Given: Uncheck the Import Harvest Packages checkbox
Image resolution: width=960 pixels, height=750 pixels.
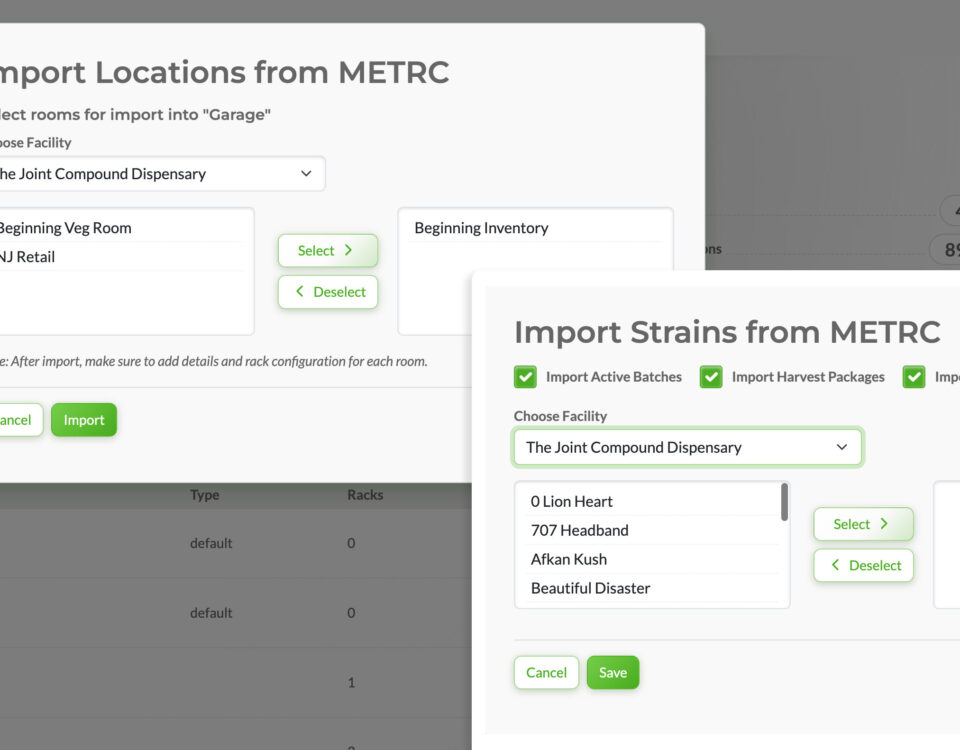Looking at the screenshot, I should coord(711,377).
